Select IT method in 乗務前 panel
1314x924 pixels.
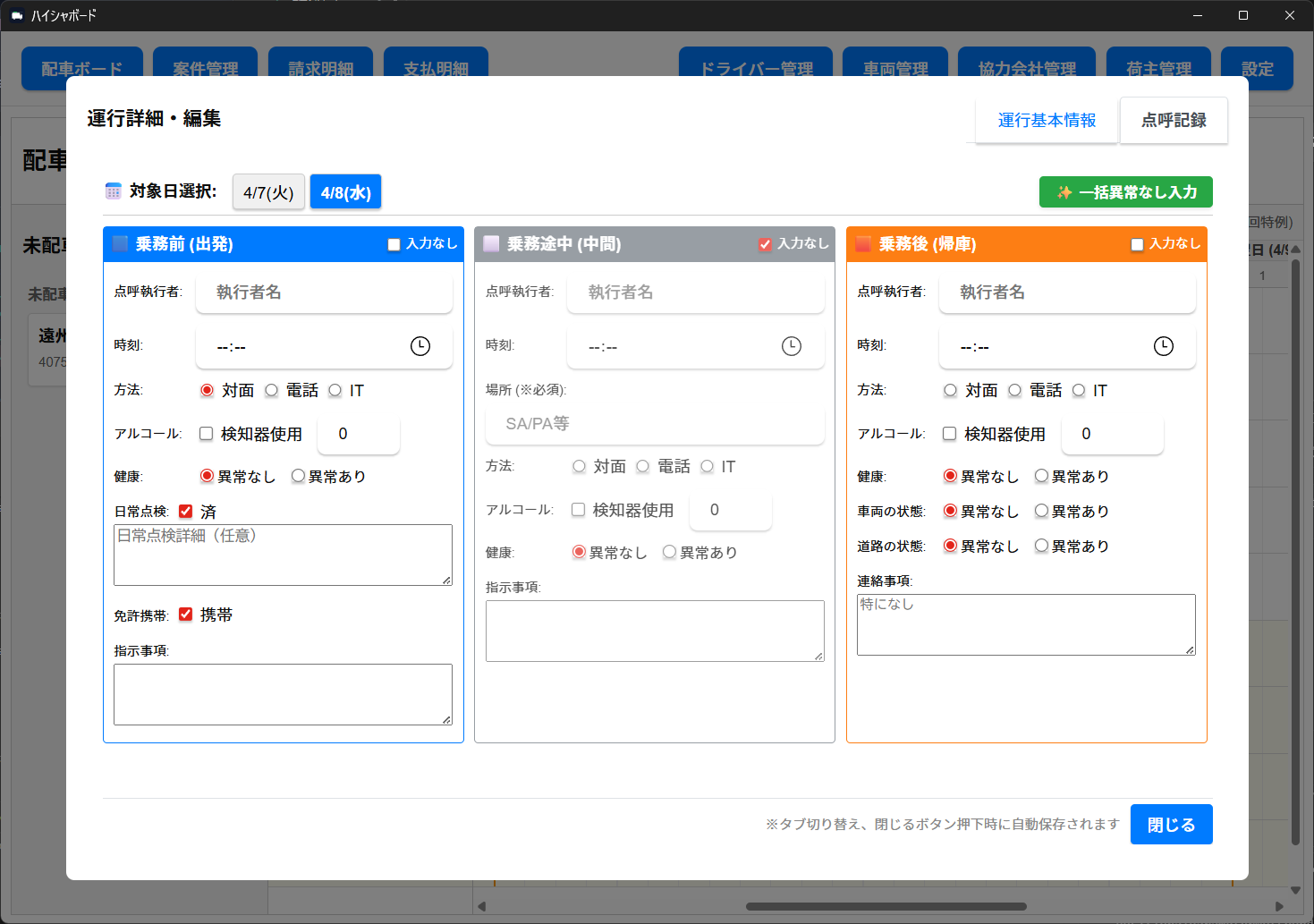coord(335,390)
